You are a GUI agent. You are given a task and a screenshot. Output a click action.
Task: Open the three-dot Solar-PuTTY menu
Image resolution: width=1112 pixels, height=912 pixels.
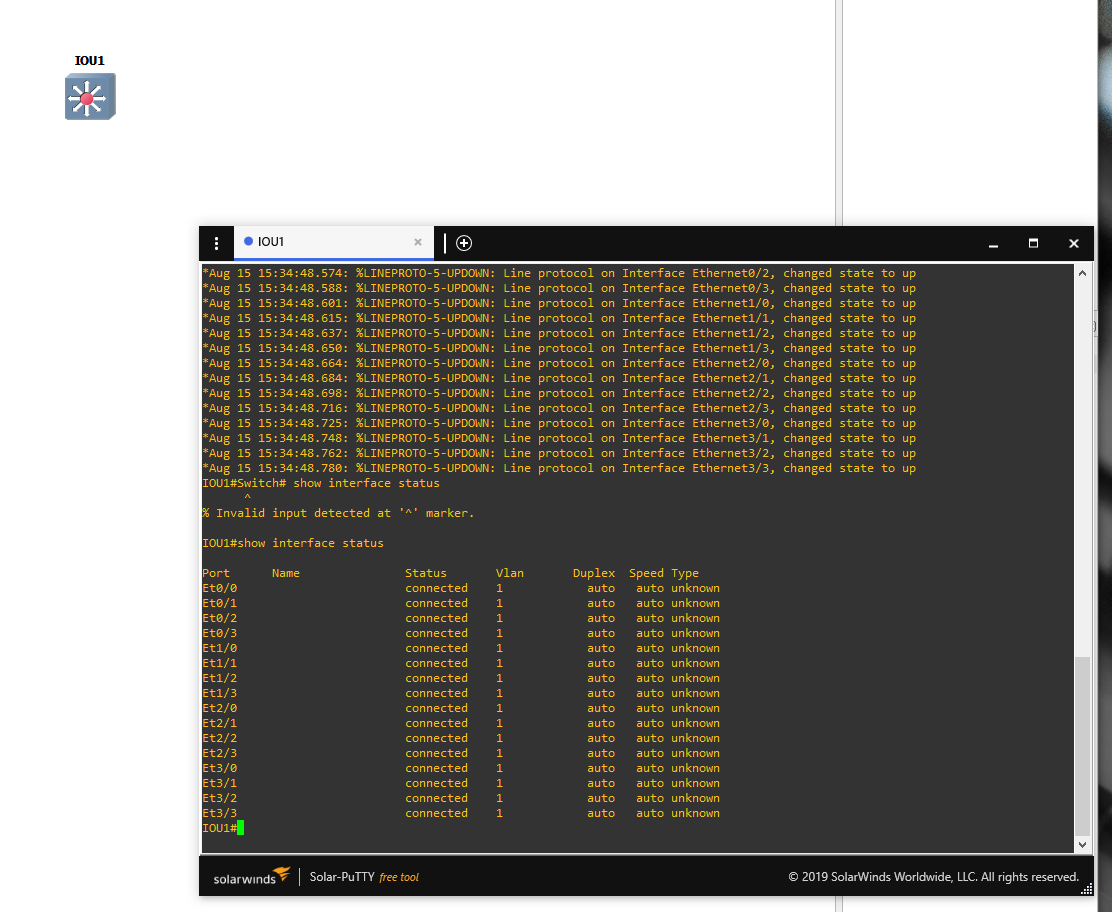coord(216,243)
